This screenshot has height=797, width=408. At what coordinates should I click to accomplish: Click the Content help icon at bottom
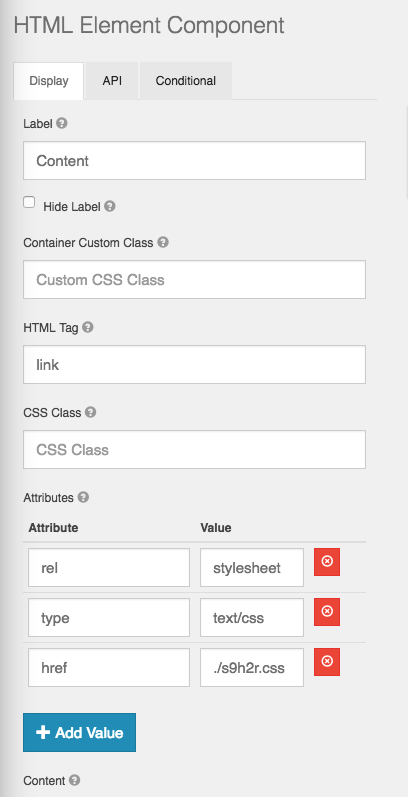(x=75, y=780)
